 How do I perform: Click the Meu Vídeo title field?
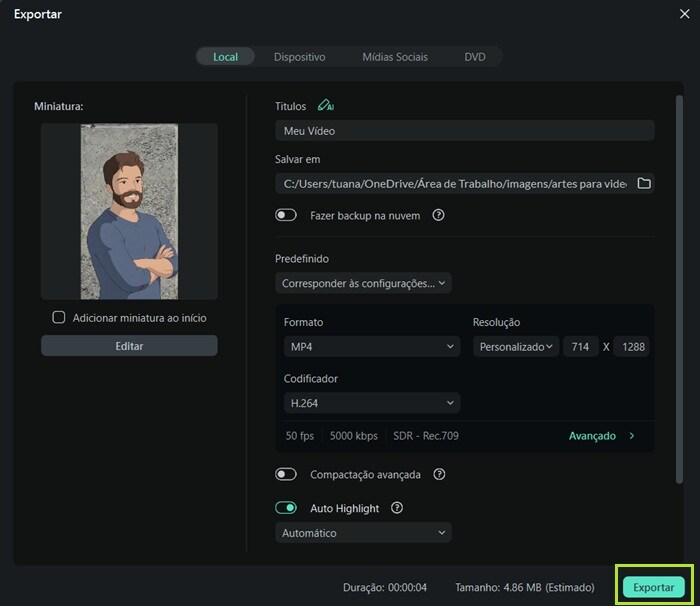465,130
